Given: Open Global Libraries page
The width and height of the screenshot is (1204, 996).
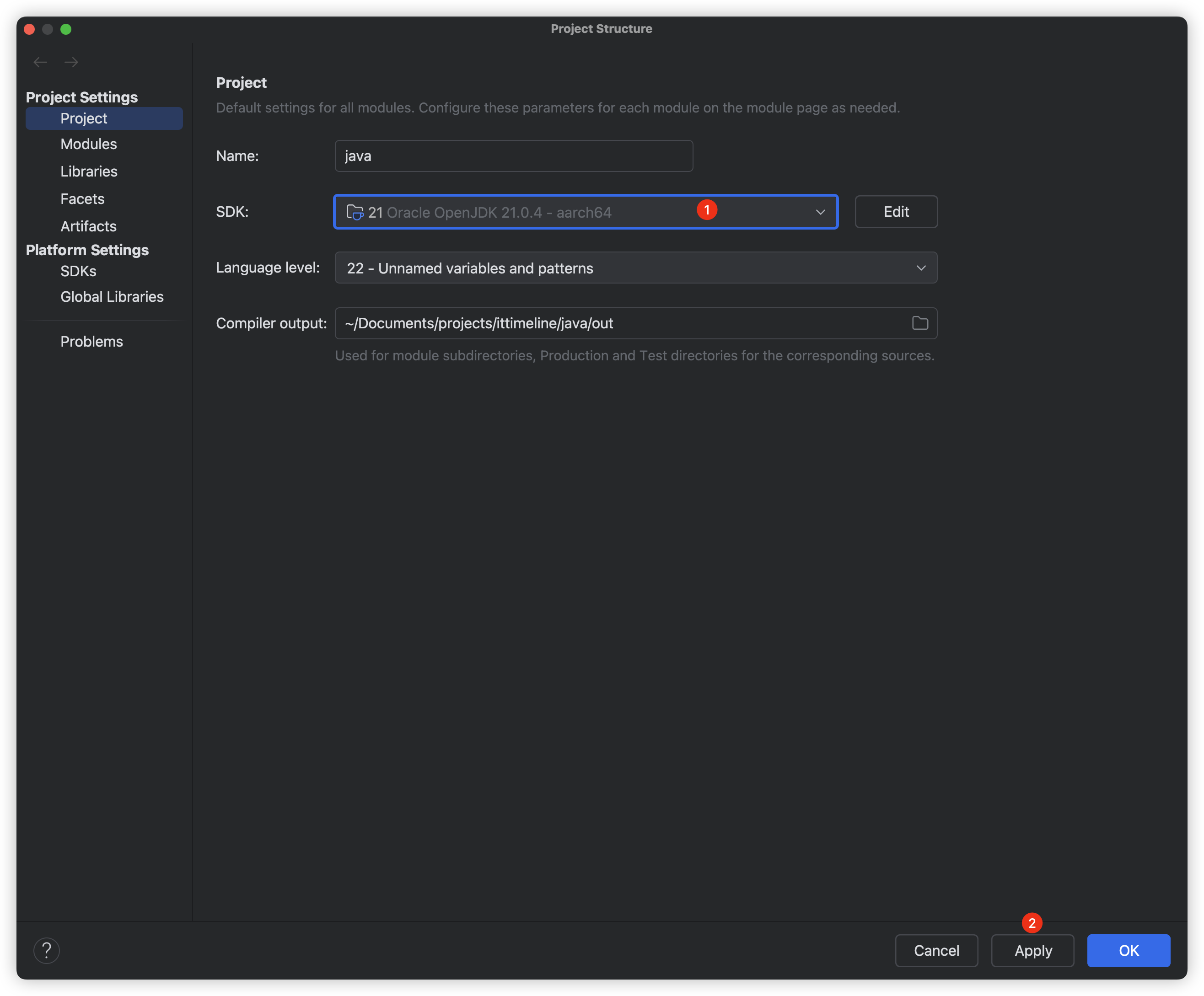Looking at the screenshot, I should (112, 297).
